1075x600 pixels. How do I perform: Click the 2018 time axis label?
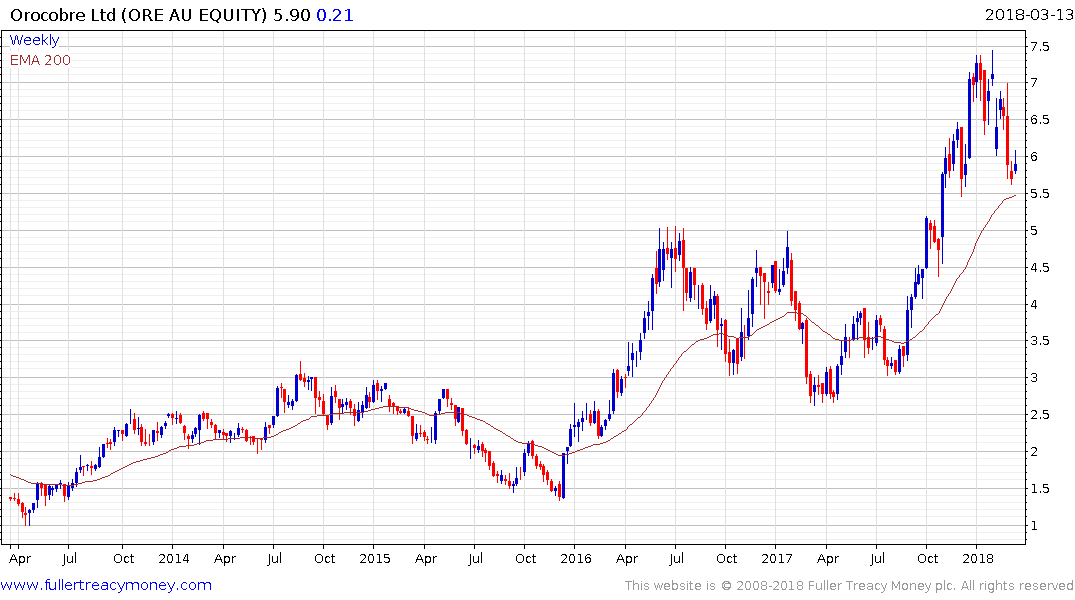point(978,558)
